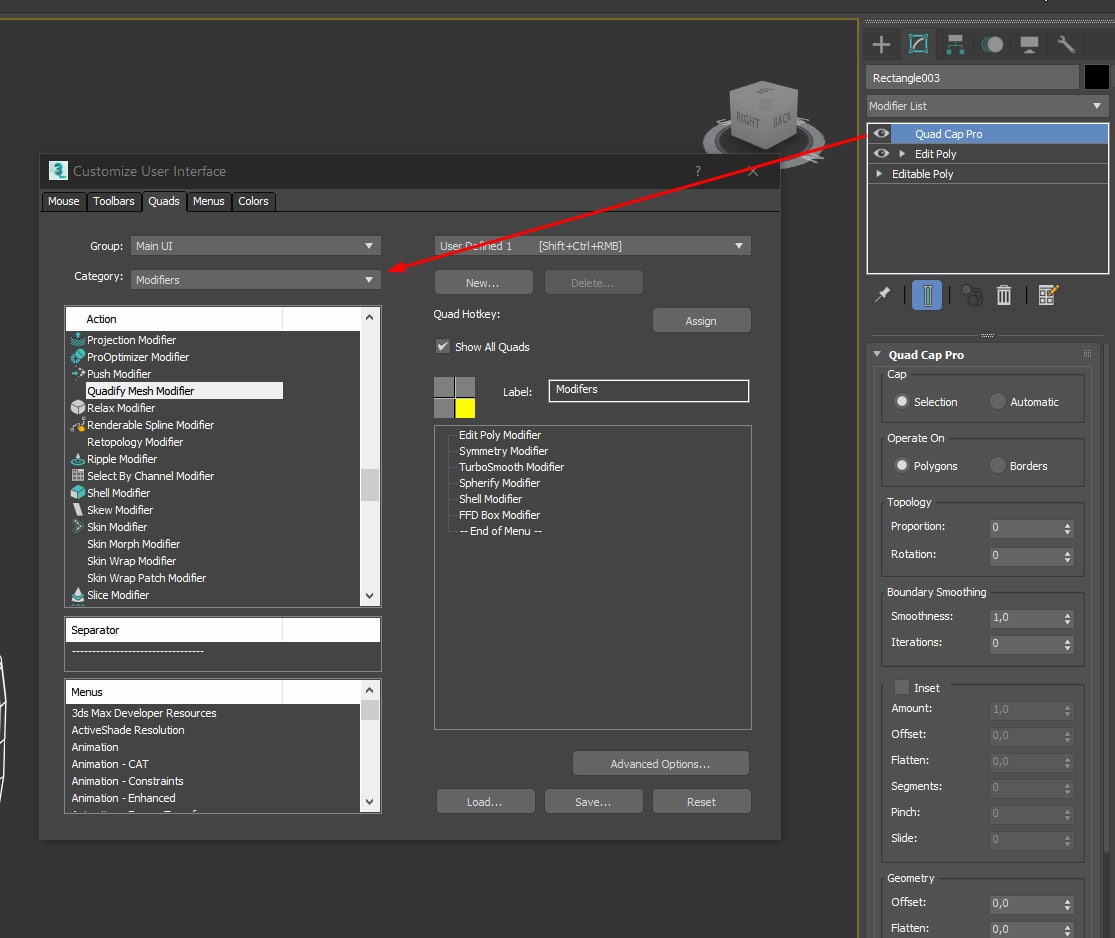
Task: Click the Label field containing Modifers
Action: click(x=649, y=390)
